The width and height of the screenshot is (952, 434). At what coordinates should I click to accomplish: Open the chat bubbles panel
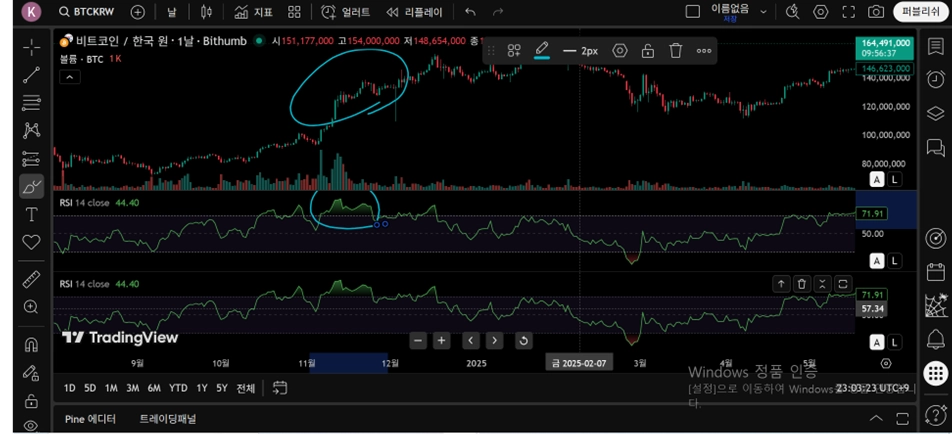click(936, 147)
